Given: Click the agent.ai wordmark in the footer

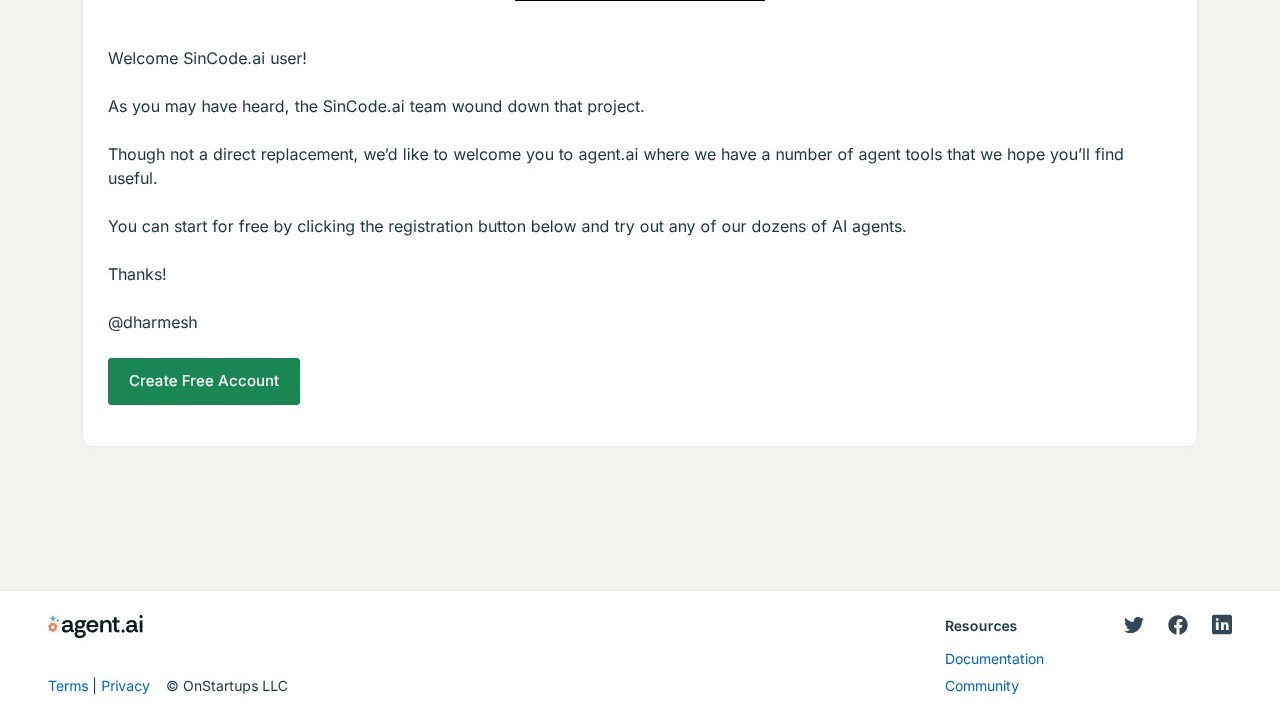Looking at the screenshot, I should pyautogui.click(x=102, y=626).
